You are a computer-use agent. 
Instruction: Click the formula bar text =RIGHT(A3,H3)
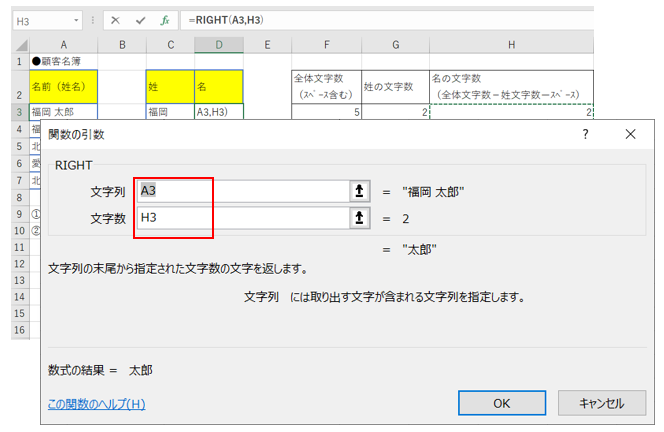pos(225,20)
